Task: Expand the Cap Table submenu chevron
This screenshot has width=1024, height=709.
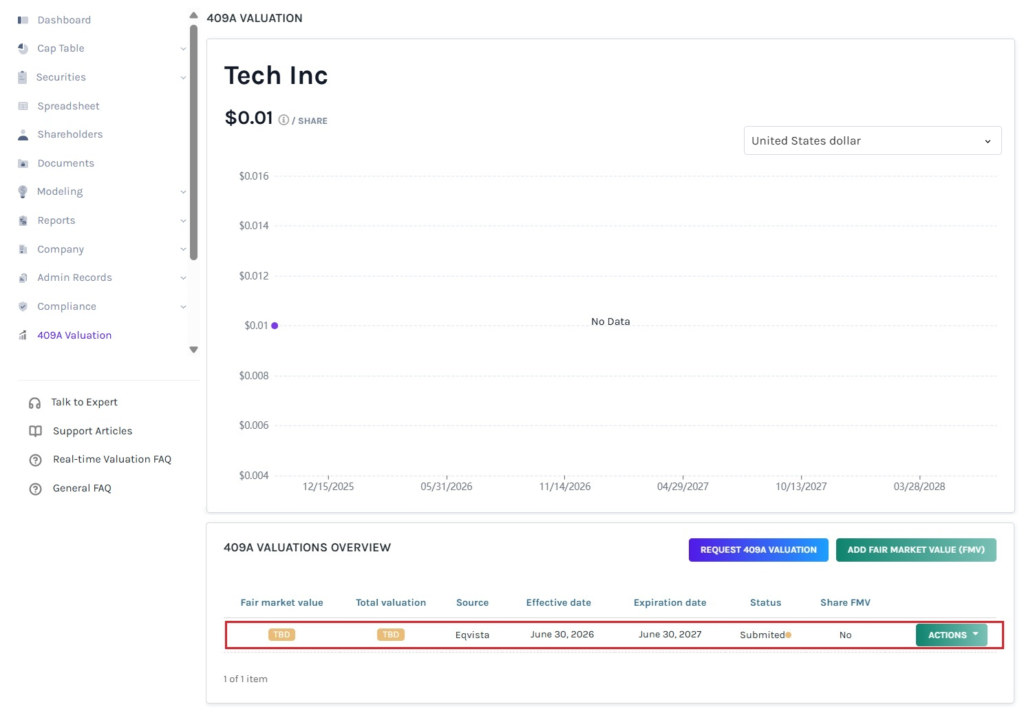Action: [x=183, y=48]
